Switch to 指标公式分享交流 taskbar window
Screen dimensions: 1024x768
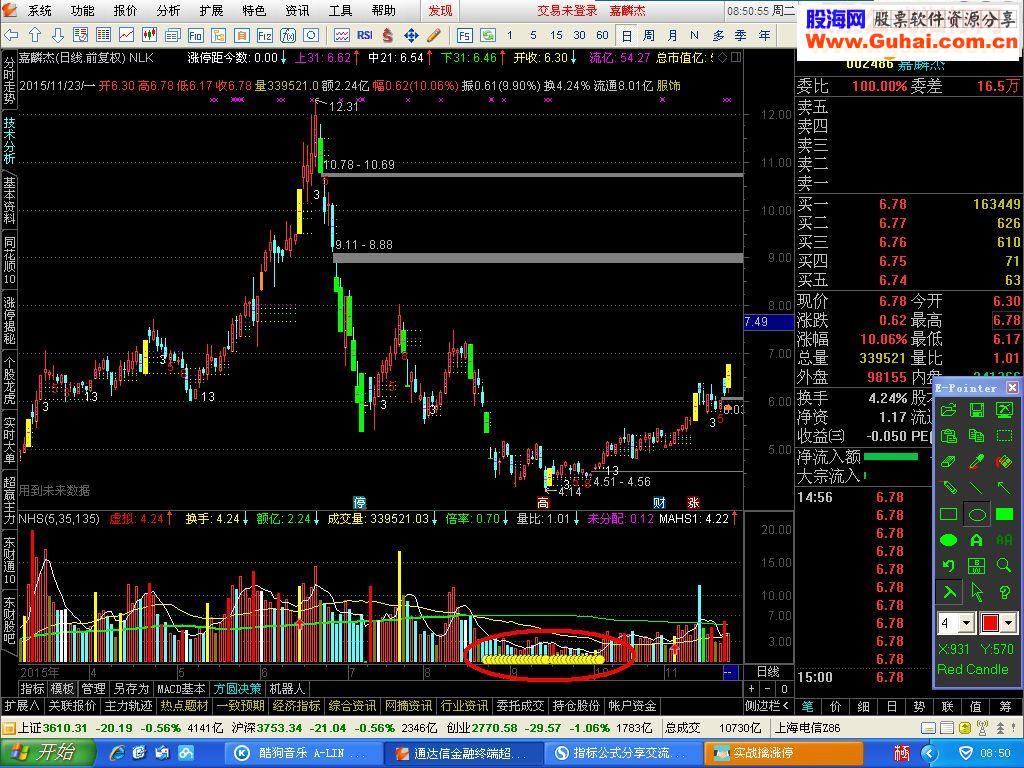click(622, 753)
